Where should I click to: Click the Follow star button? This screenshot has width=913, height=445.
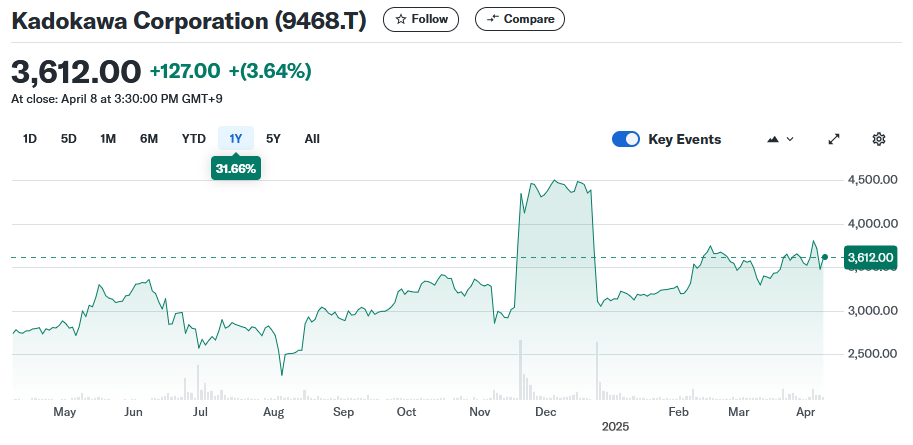[421, 19]
